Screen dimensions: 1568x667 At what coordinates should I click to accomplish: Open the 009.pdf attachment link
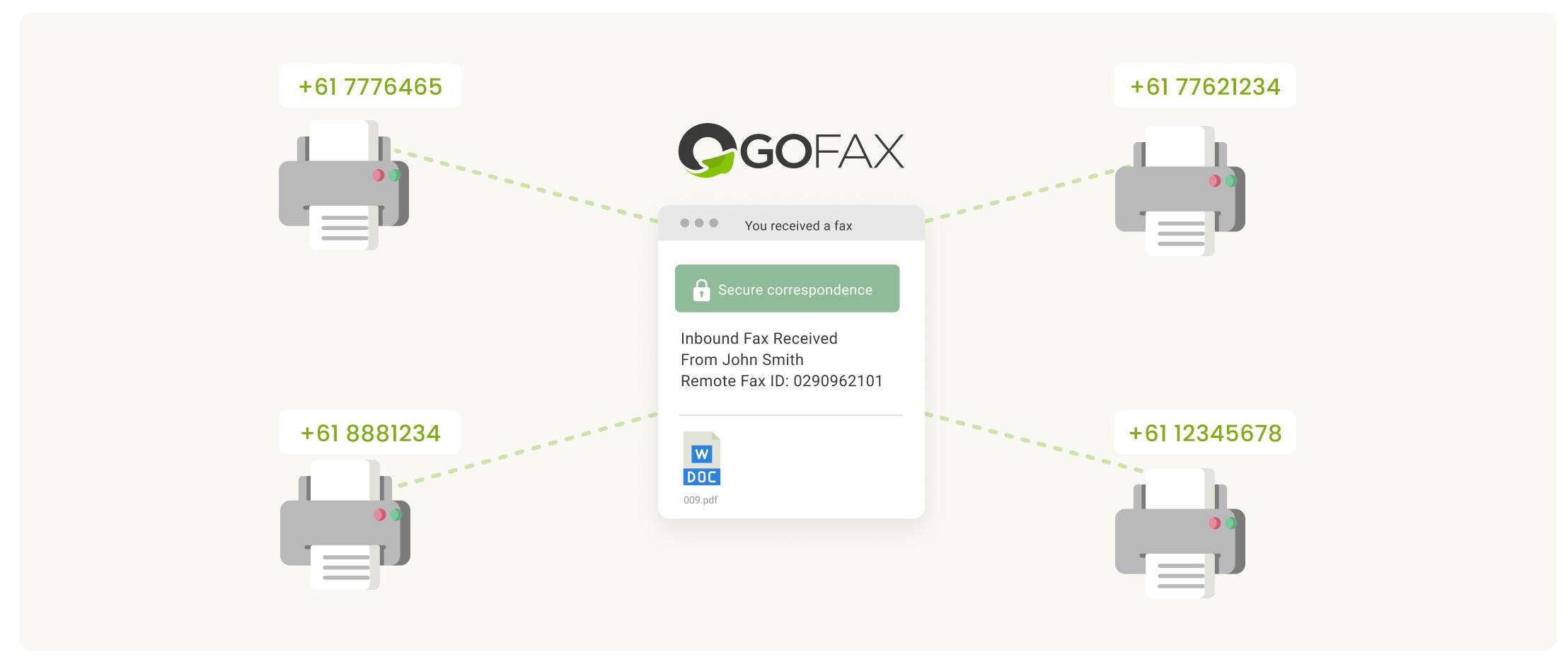pos(701,500)
